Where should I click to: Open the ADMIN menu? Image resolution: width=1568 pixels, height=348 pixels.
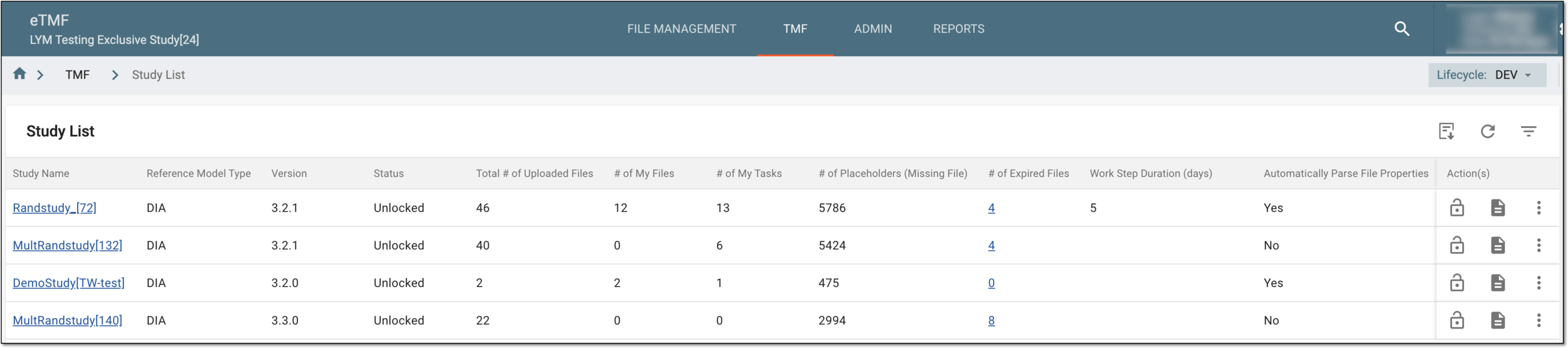[872, 29]
